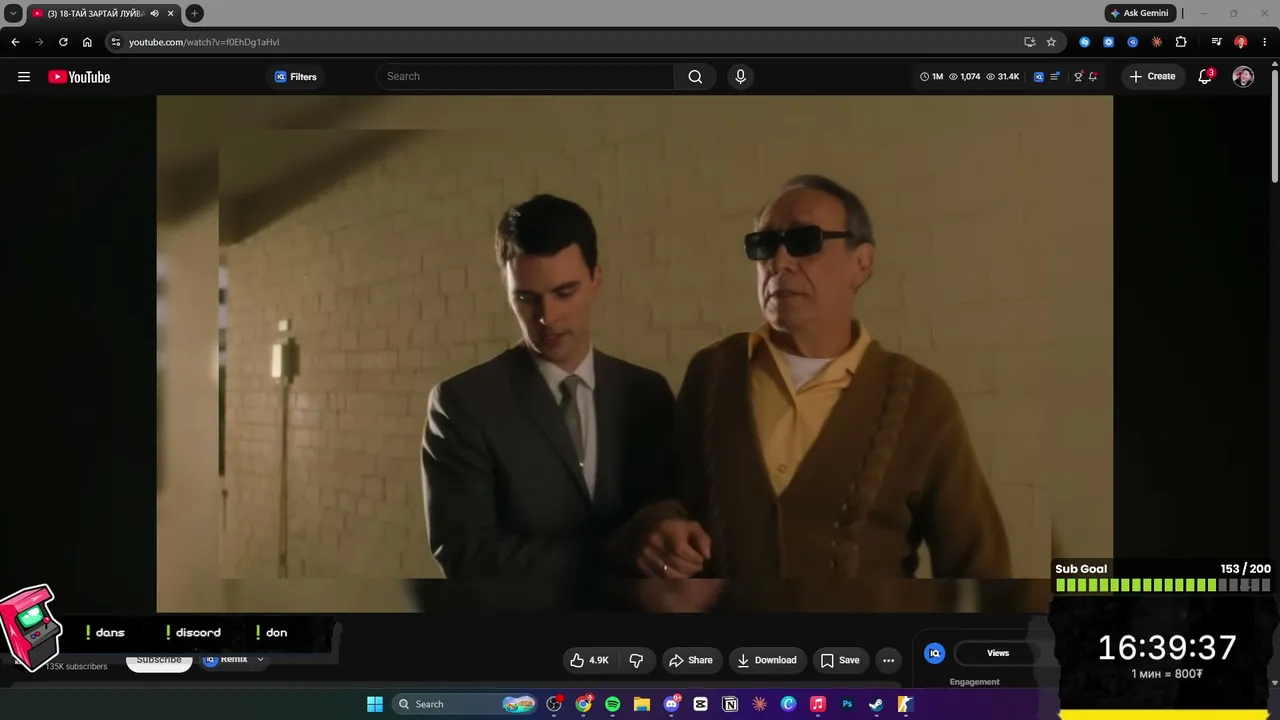This screenshot has width=1280, height=720.
Task: Open Photoshop from the taskbar
Action: point(847,704)
